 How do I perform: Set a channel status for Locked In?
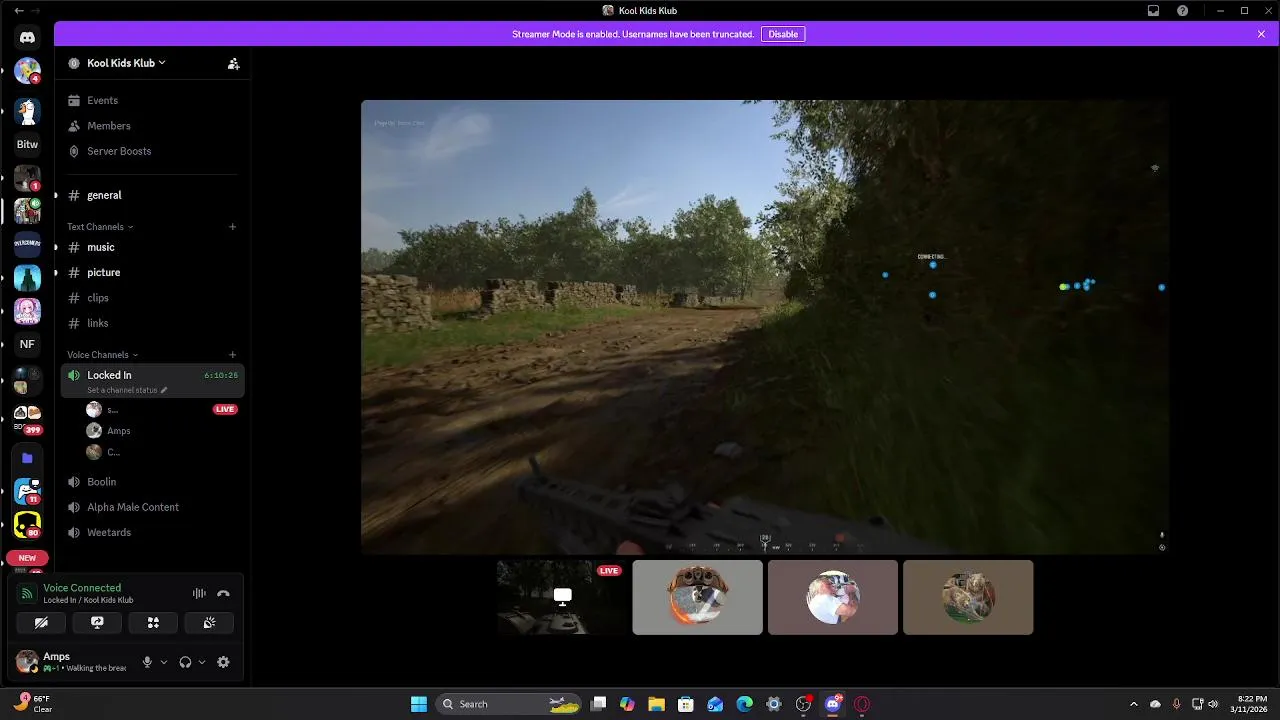(x=127, y=390)
